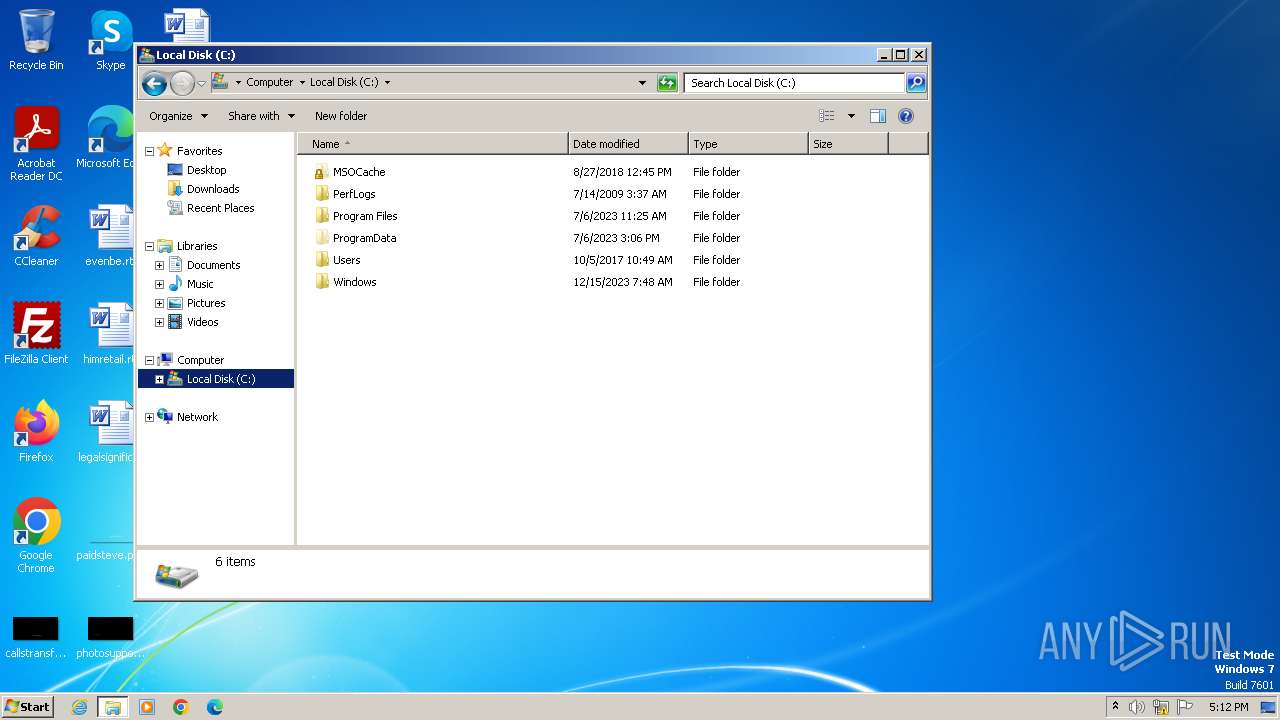Click the CCleaner desktop icon
This screenshot has height=720, width=1280.
[x=36, y=236]
